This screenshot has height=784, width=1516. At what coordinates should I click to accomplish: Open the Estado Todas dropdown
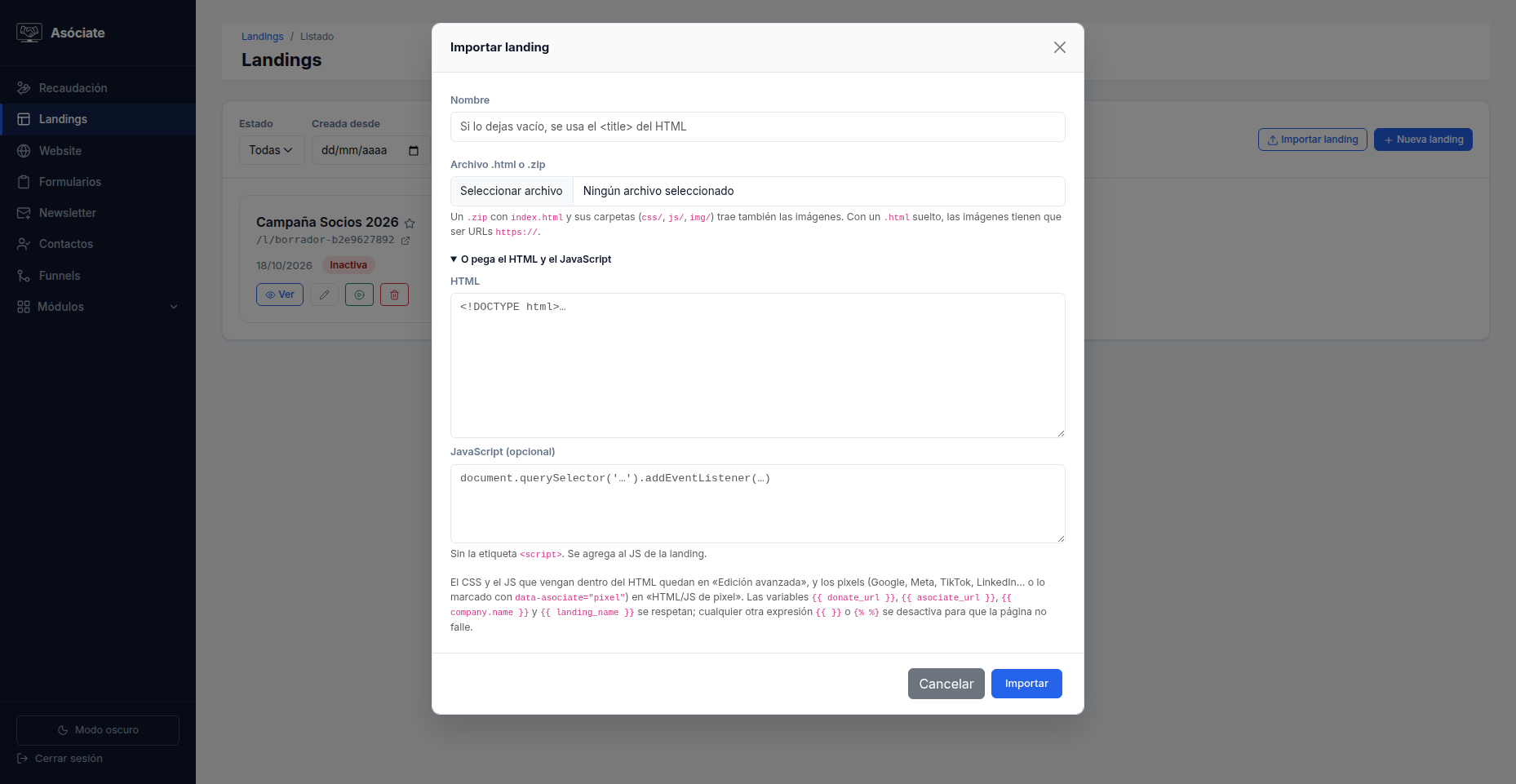(272, 150)
